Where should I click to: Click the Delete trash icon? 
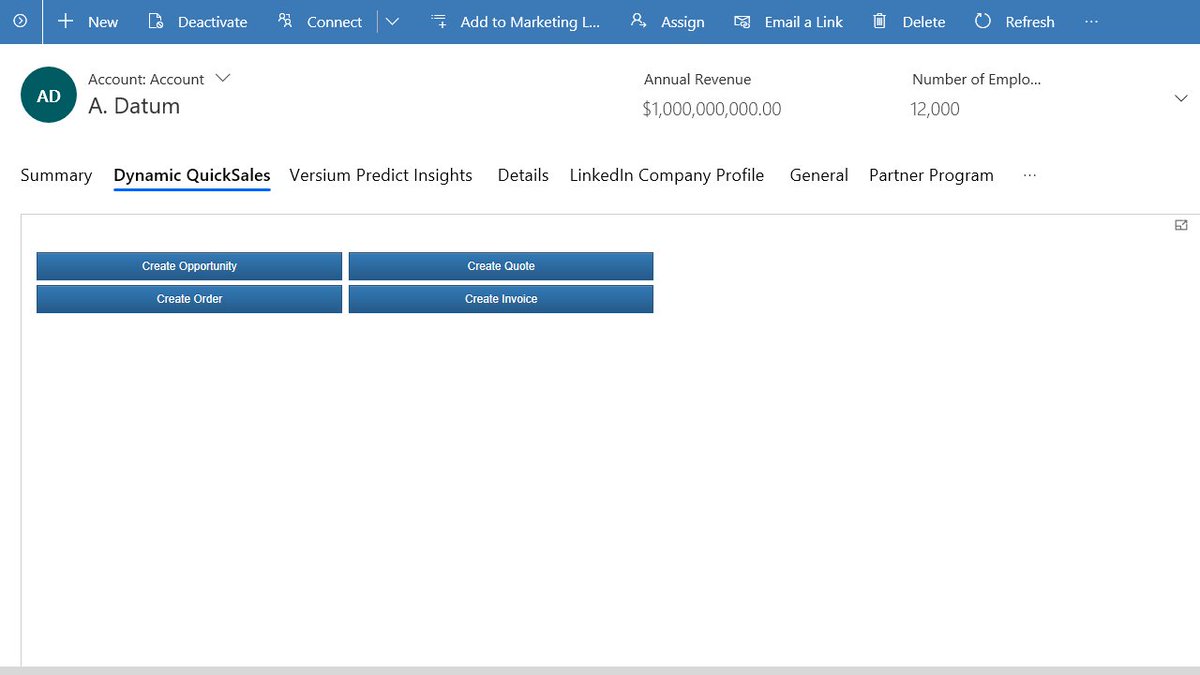pyautogui.click(x=879, y=21)
